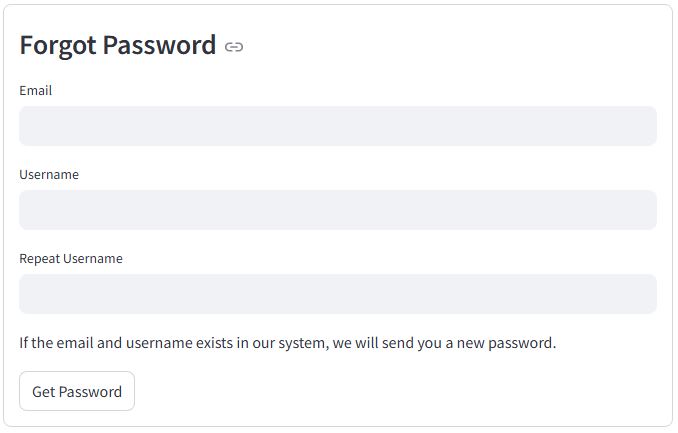Place cursor in the text box under Email
678x433 pixels.
[x=338, y=126]
